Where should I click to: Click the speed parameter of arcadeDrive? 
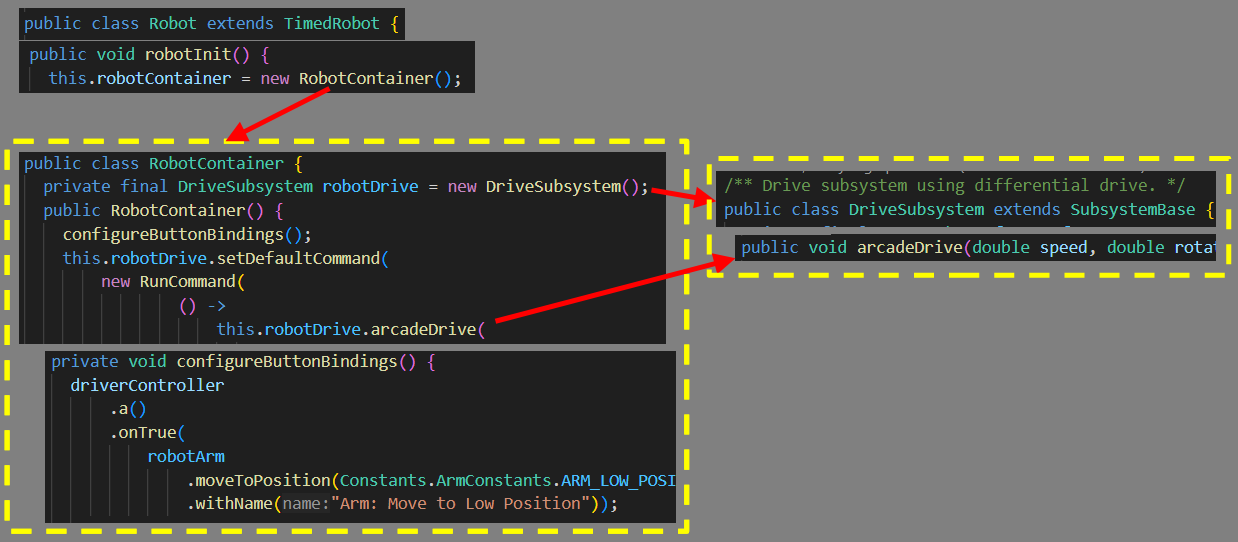click(x=1063, y=247)
